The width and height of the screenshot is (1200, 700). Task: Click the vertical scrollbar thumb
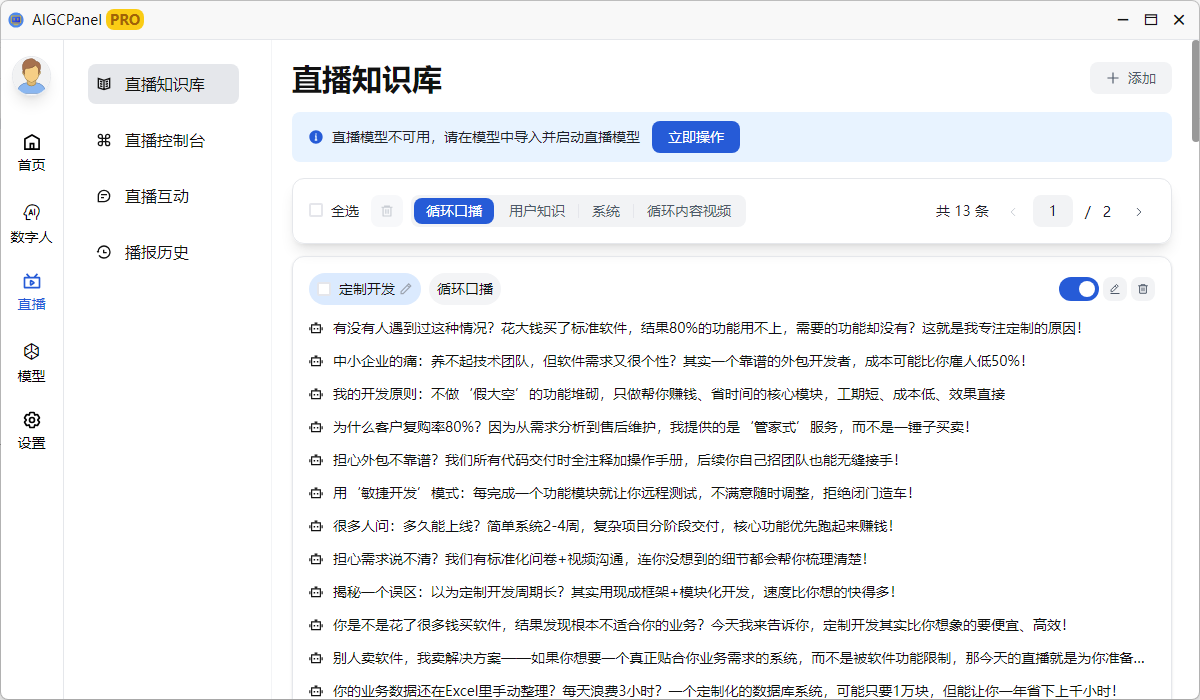(1195, 93)
